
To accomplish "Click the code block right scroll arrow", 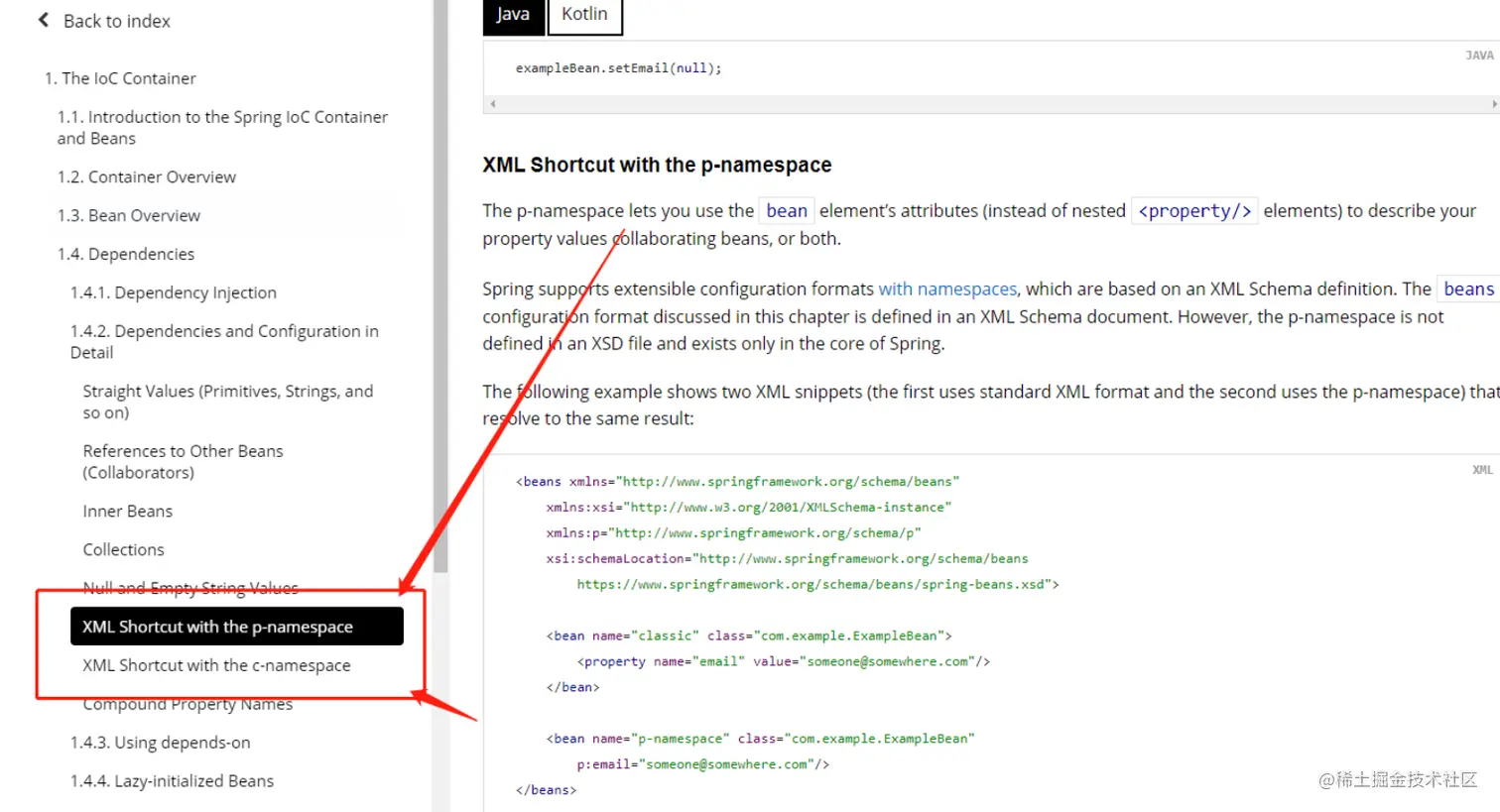I will [x=1494, y=103].
